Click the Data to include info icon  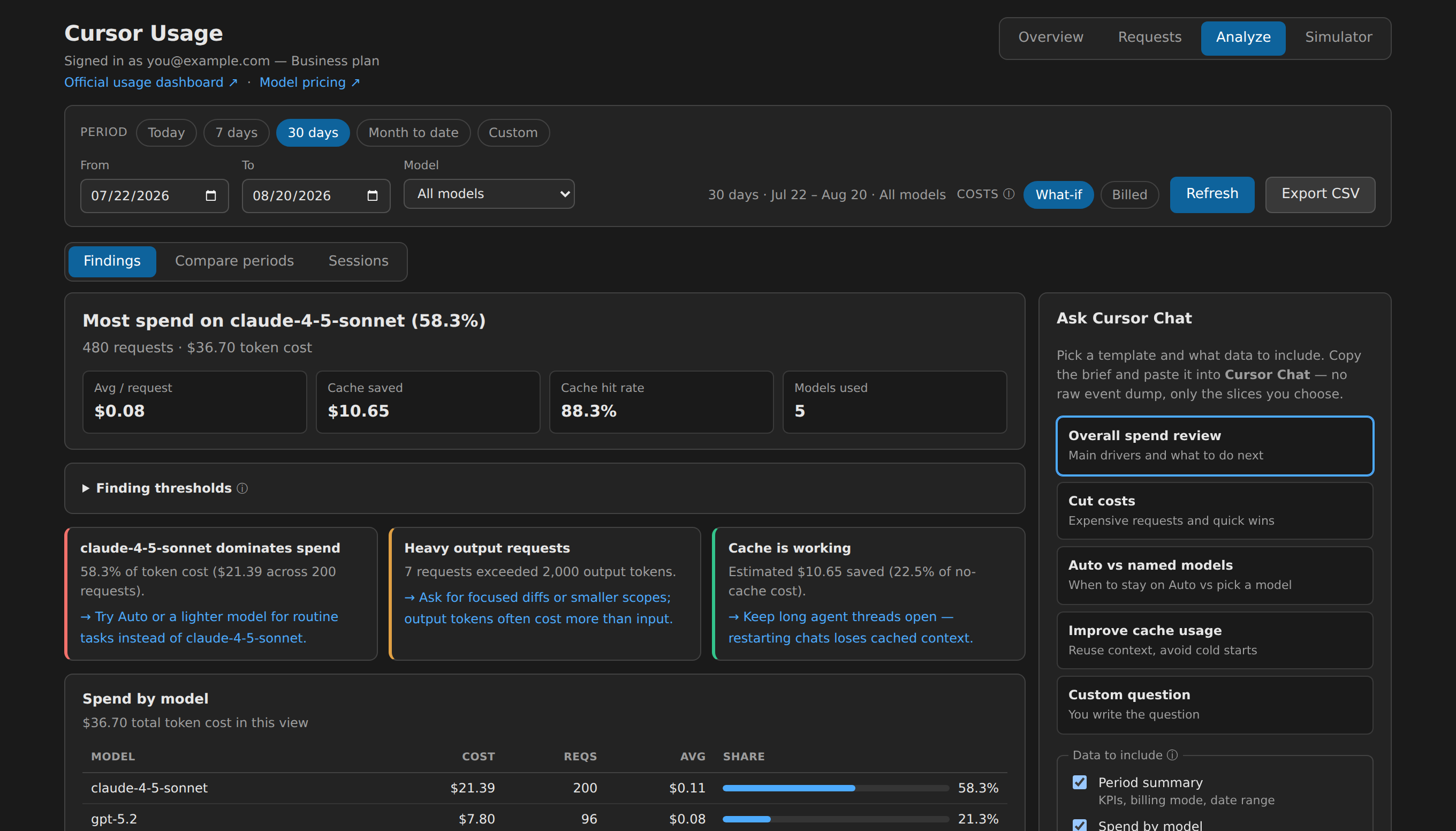1172,755
